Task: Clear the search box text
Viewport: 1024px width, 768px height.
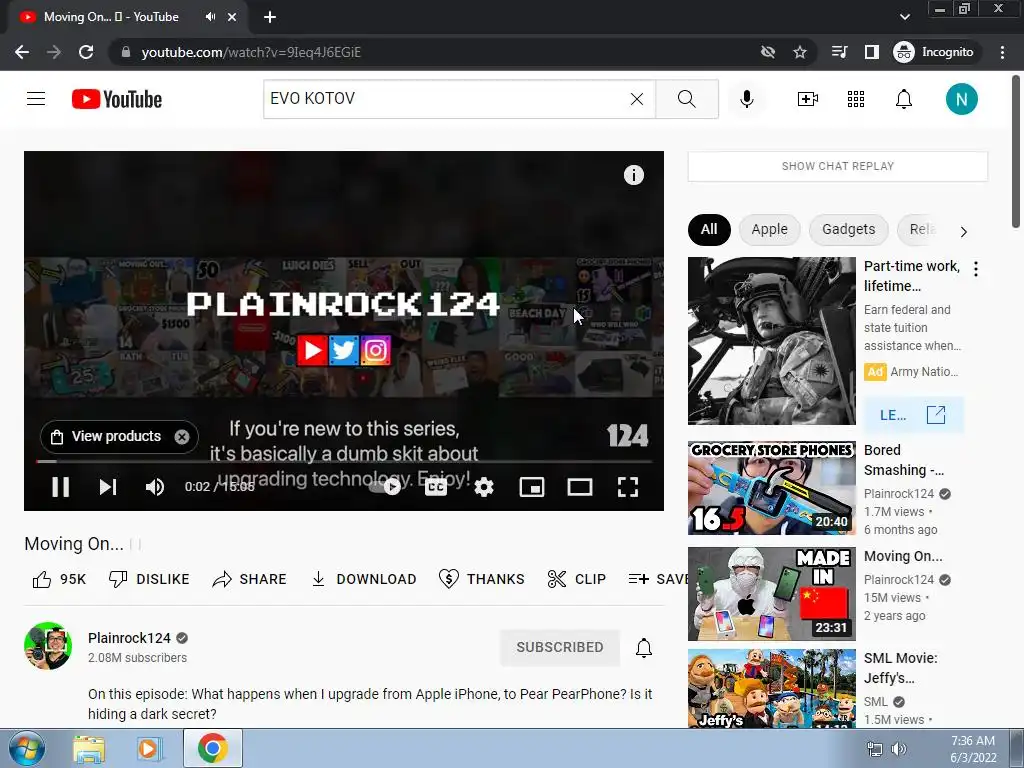Action: [x=637, y=99]
